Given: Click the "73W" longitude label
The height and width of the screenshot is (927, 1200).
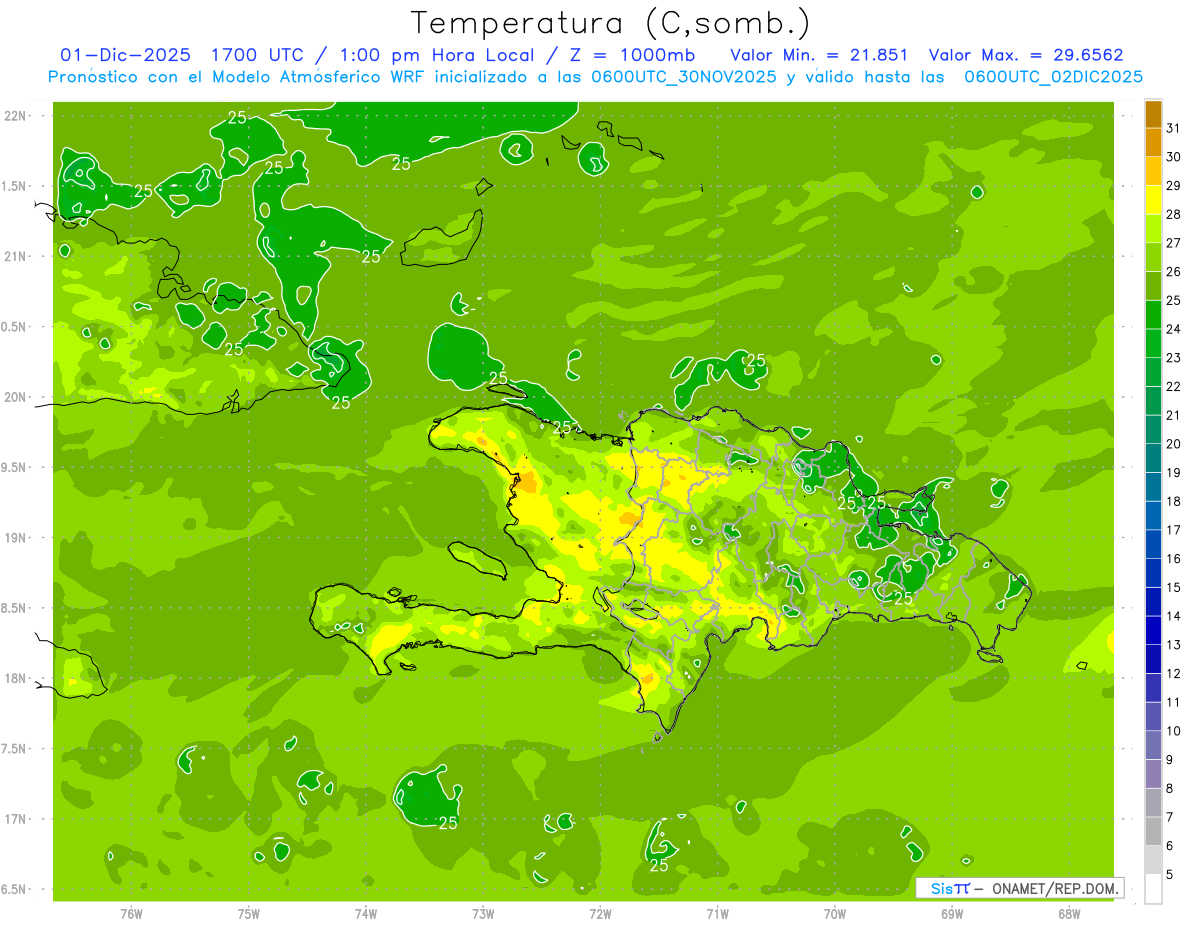Looking at the screenshot, I should (x=483, y=914).
